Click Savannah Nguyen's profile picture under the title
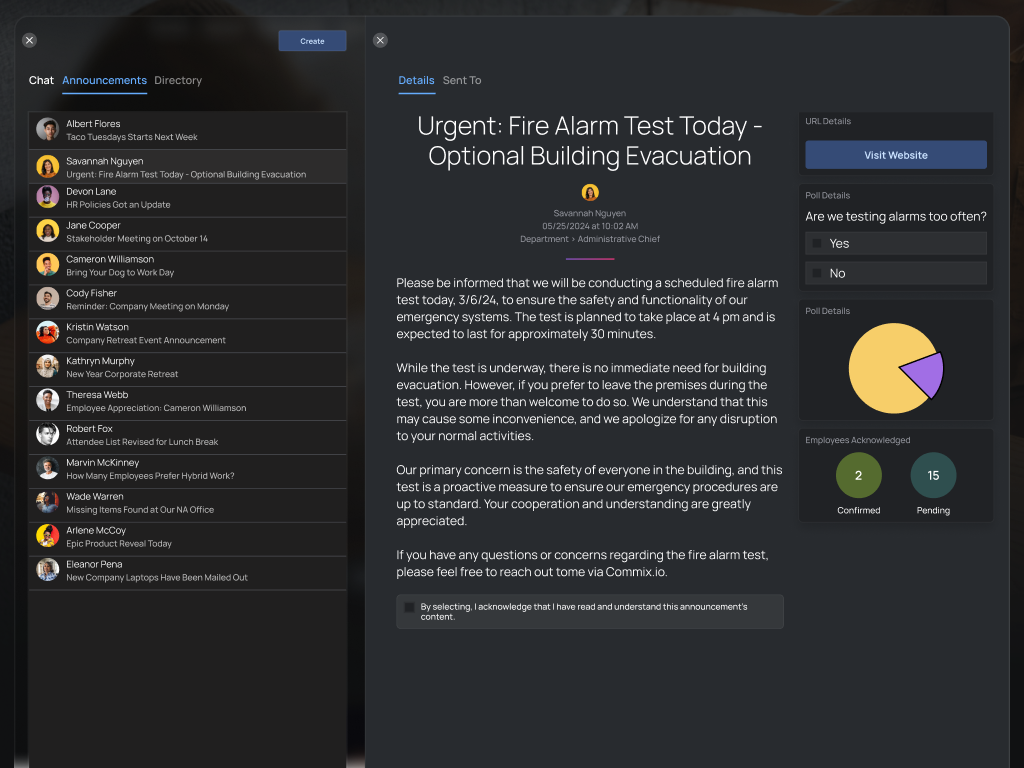The height and width of the screenshot is (768, 1024). click(x=590, y=192)
